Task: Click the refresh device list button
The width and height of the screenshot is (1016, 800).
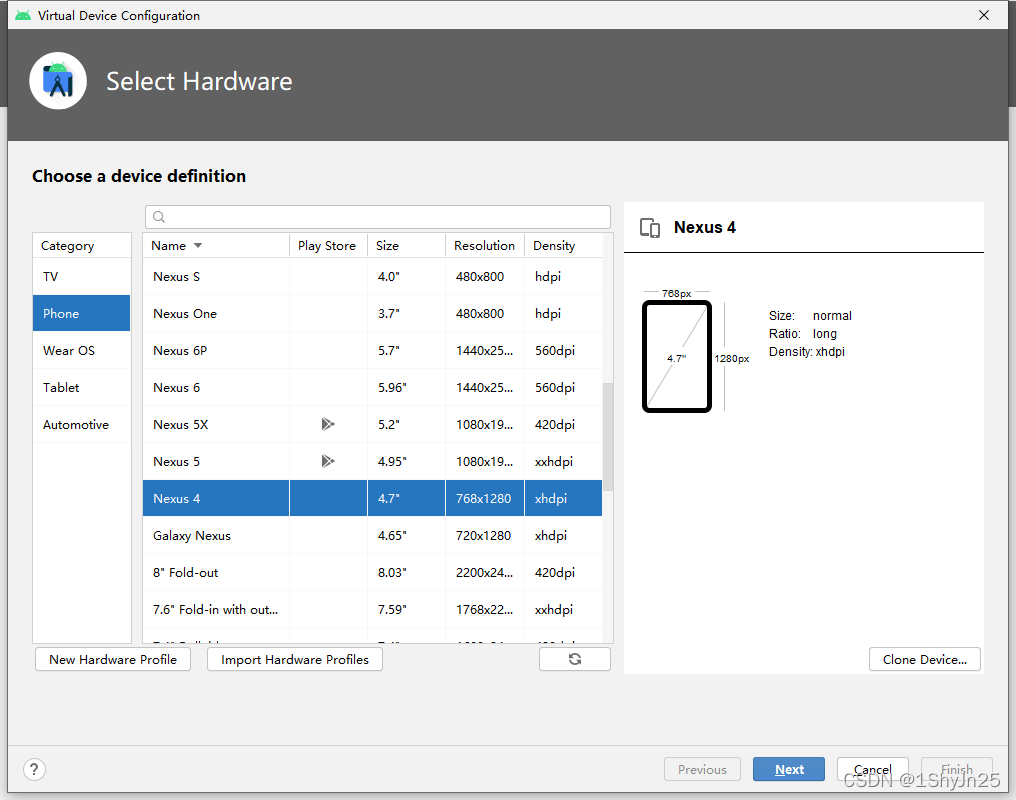Action: [x=575, y=659]
